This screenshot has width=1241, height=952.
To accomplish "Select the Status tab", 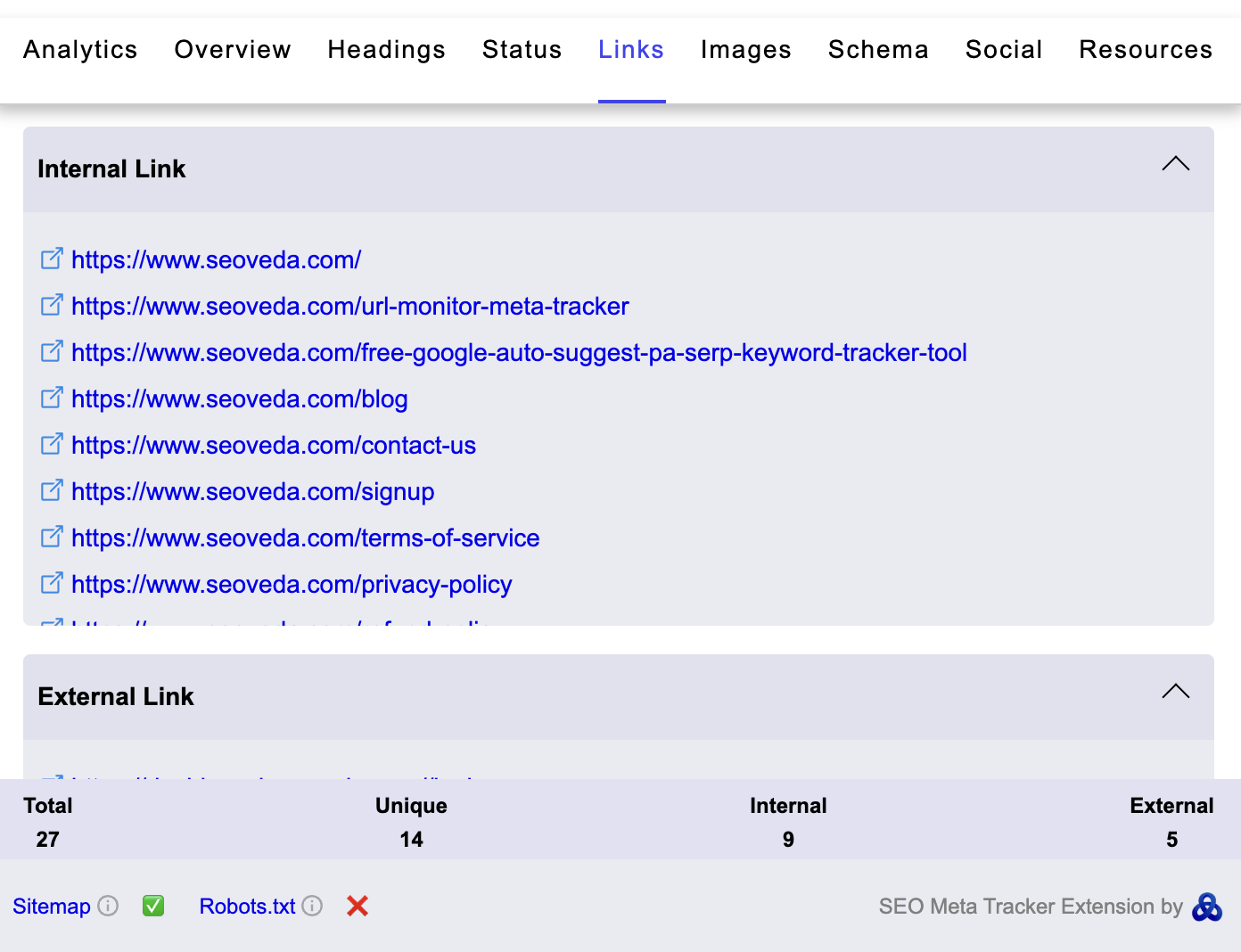I will click(522, 50).
